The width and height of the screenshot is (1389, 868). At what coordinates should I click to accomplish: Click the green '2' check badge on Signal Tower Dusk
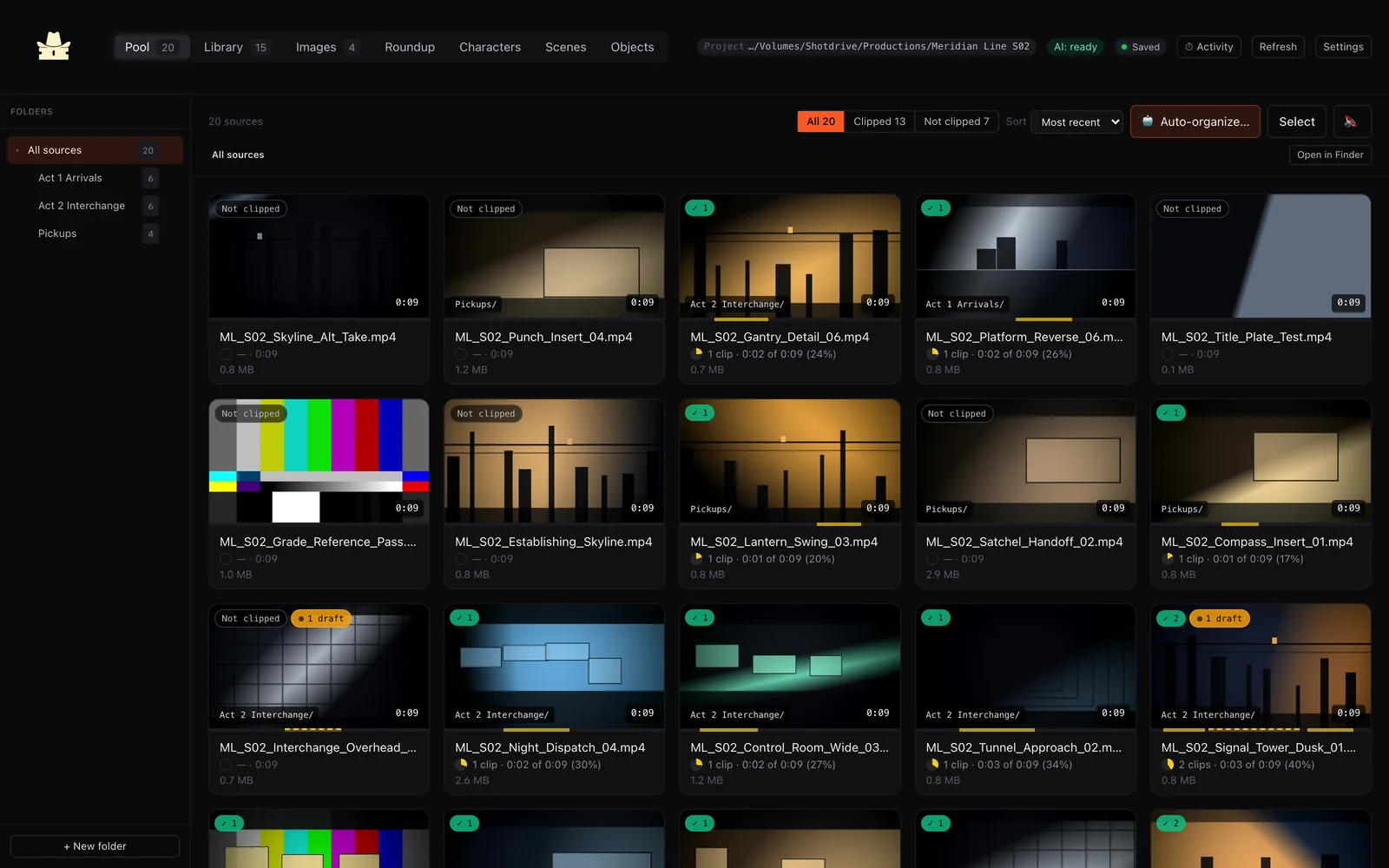click(x=1171, y=618)
